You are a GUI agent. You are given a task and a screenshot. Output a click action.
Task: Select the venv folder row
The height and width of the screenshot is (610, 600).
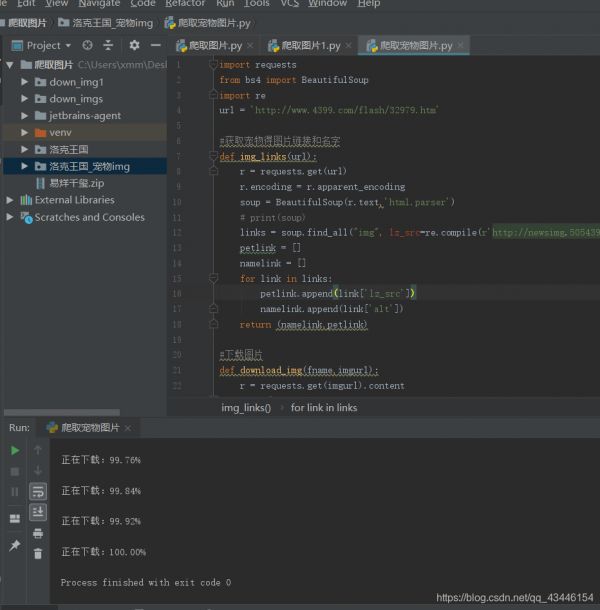[85, 132]
